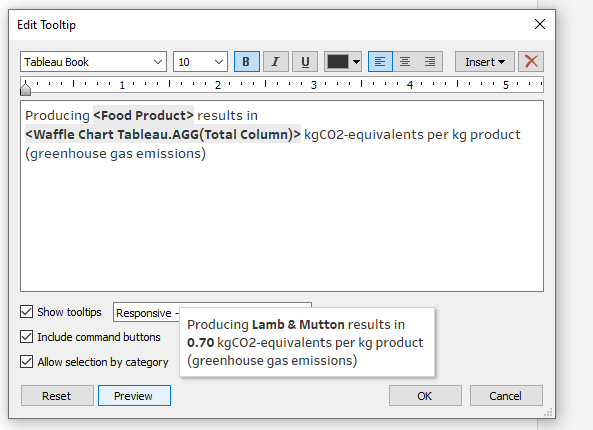Open the font size dropdown
The image size is (593, 430).
pyautogui.click(x=200, y=62)
